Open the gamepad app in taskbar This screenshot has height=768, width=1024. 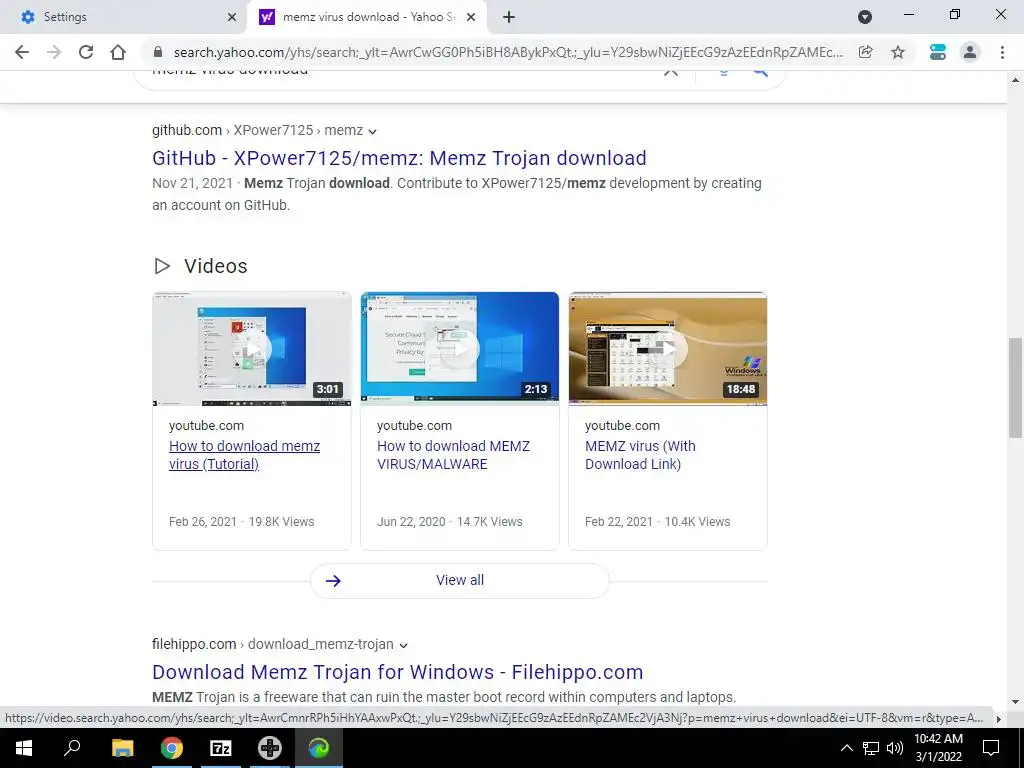(269, 748)
